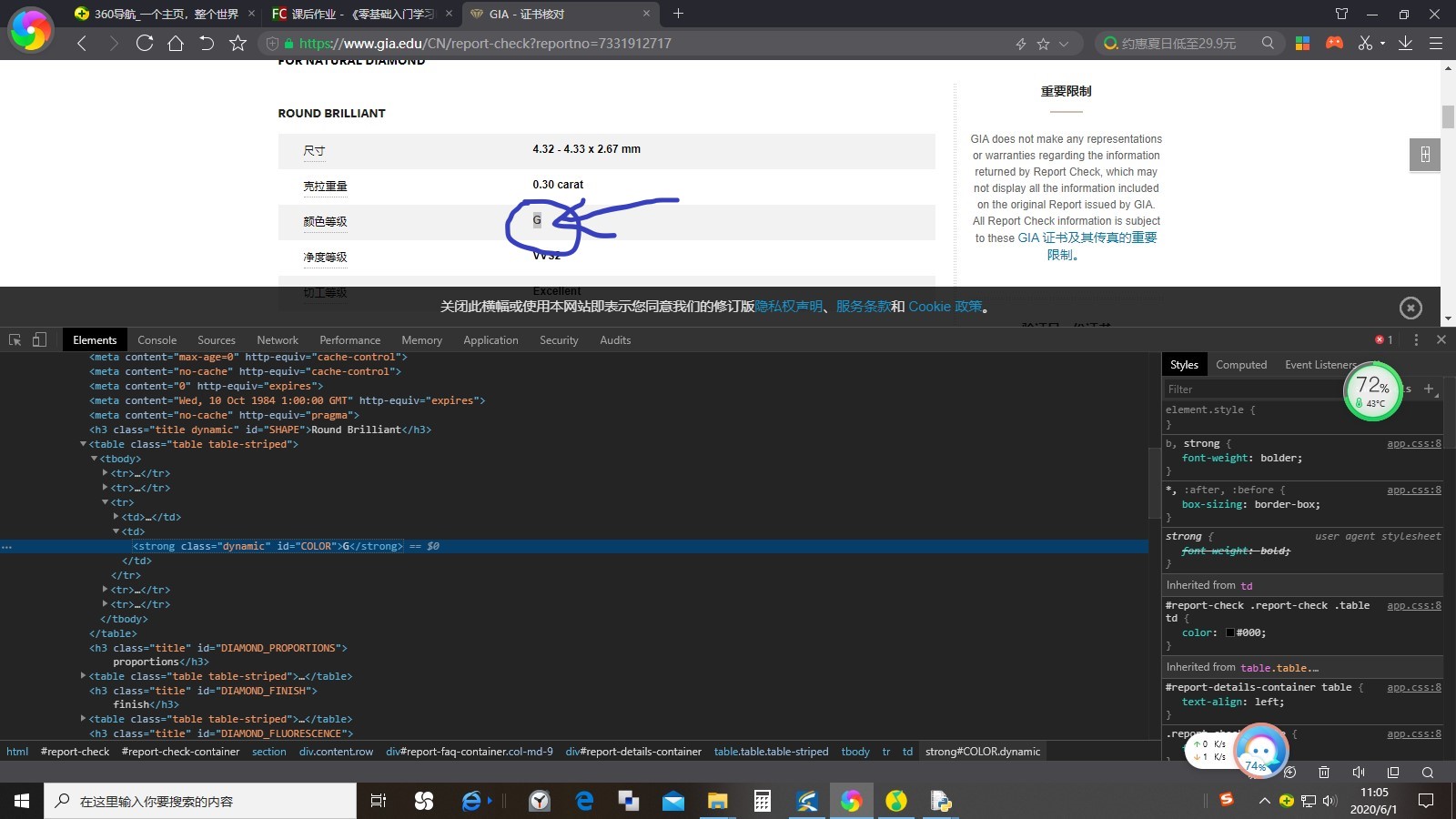Activate the DevTools inspect element picker

(15, 339)
